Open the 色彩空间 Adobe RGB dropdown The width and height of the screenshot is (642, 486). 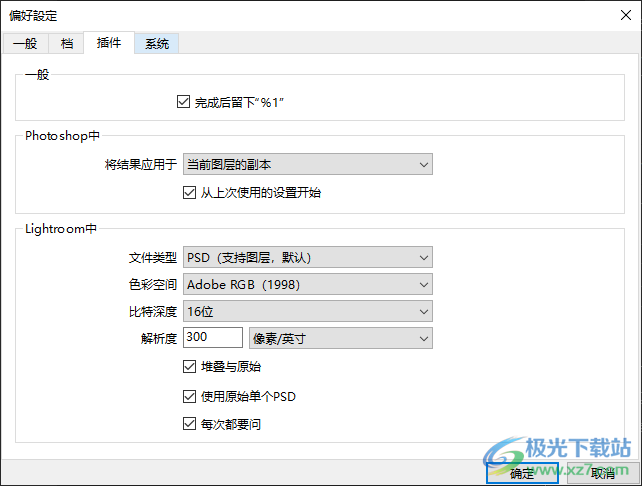click(x=307, y=285)
